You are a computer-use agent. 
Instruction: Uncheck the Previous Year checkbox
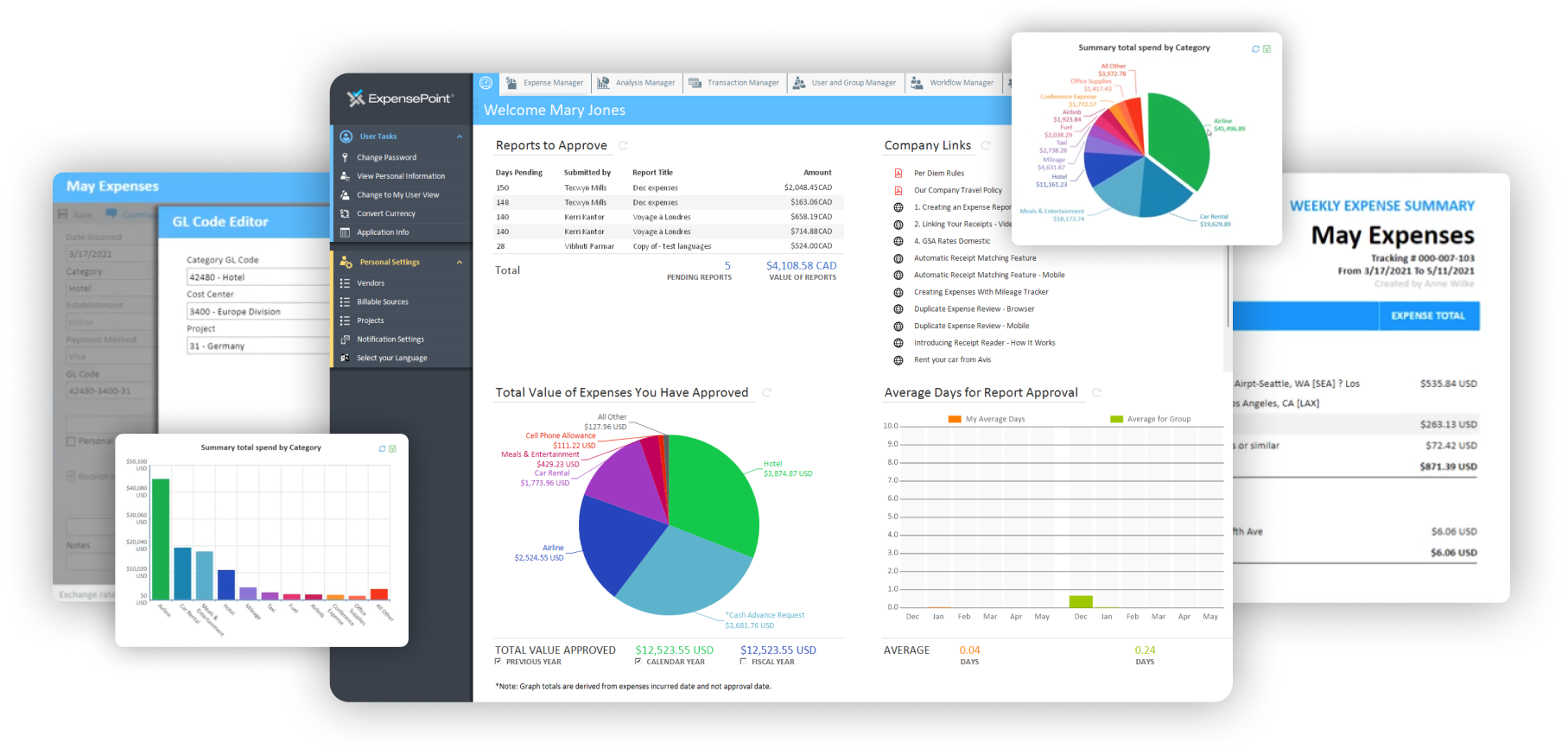[x=498, y=662]
